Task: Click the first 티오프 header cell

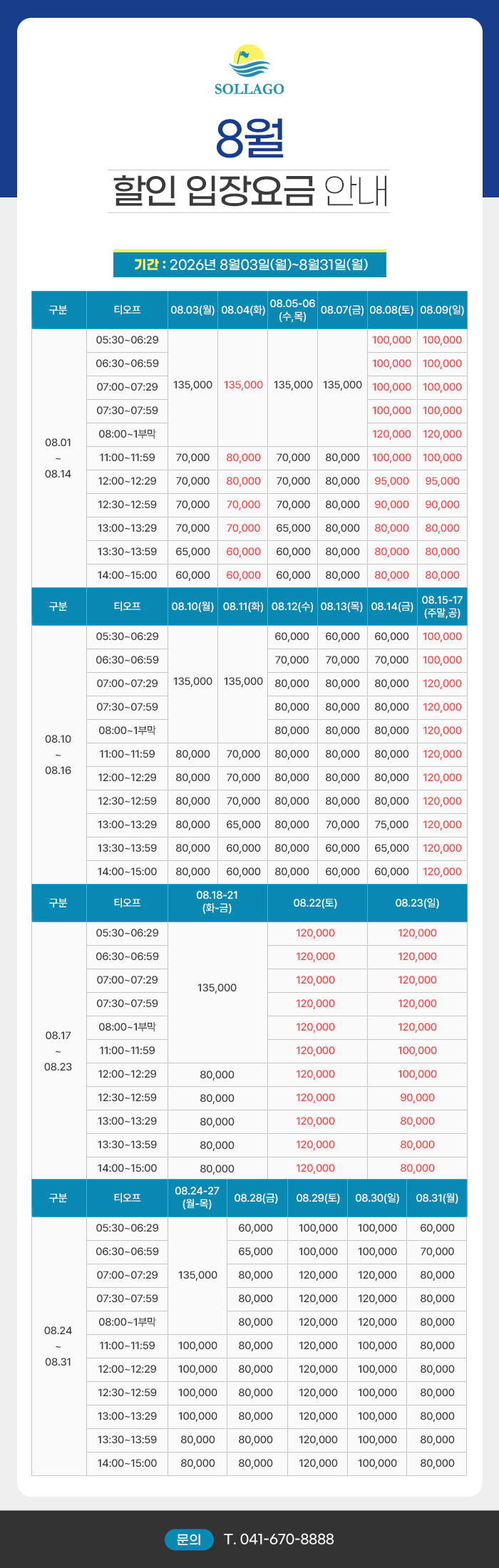Action: [x=127, y=310]
